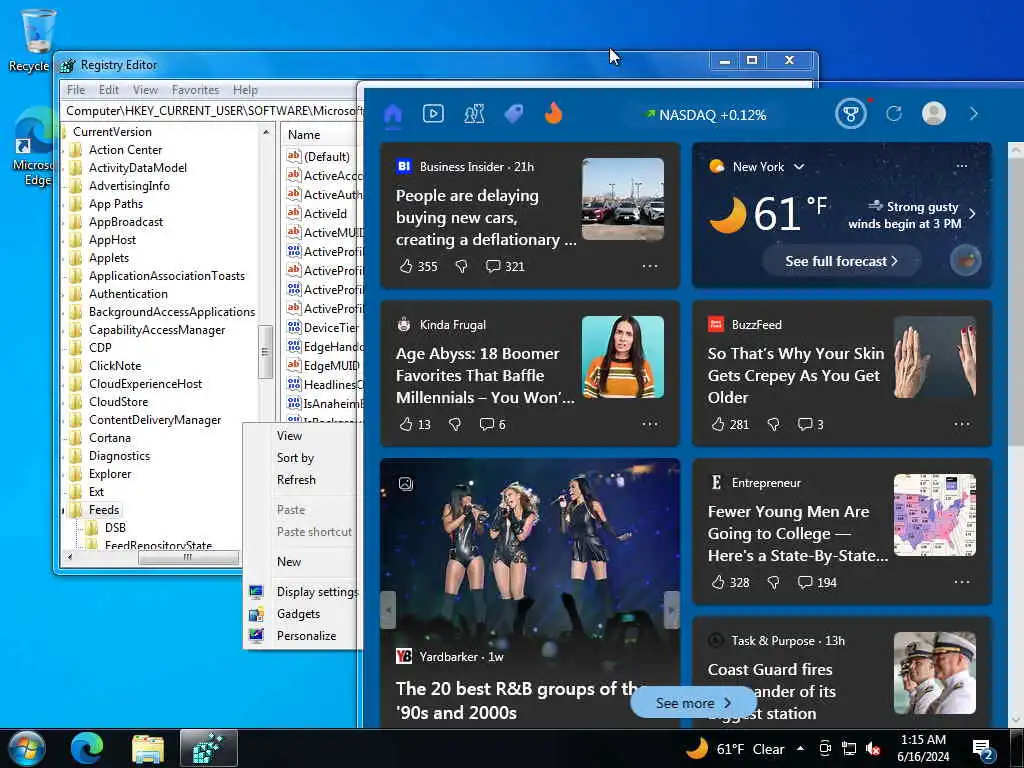Like the Business Insider car article
The width and height of the screenshot is (1024, 768).
coord(406,266)
